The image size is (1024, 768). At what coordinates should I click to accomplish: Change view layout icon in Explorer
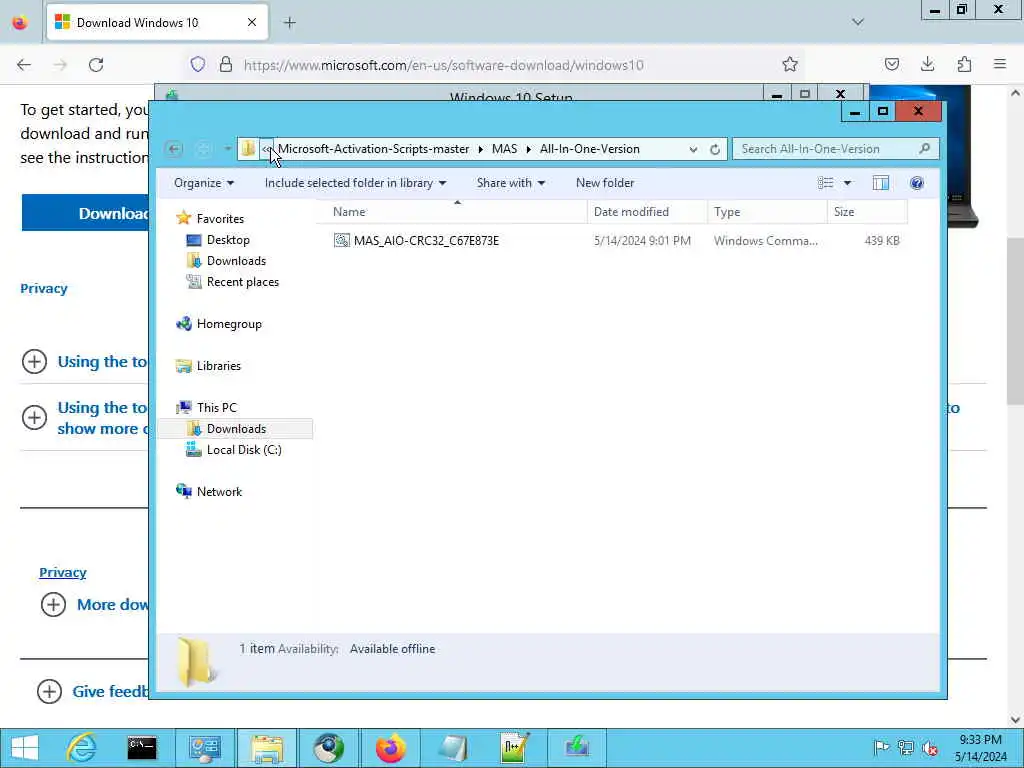tap(825, 183)
